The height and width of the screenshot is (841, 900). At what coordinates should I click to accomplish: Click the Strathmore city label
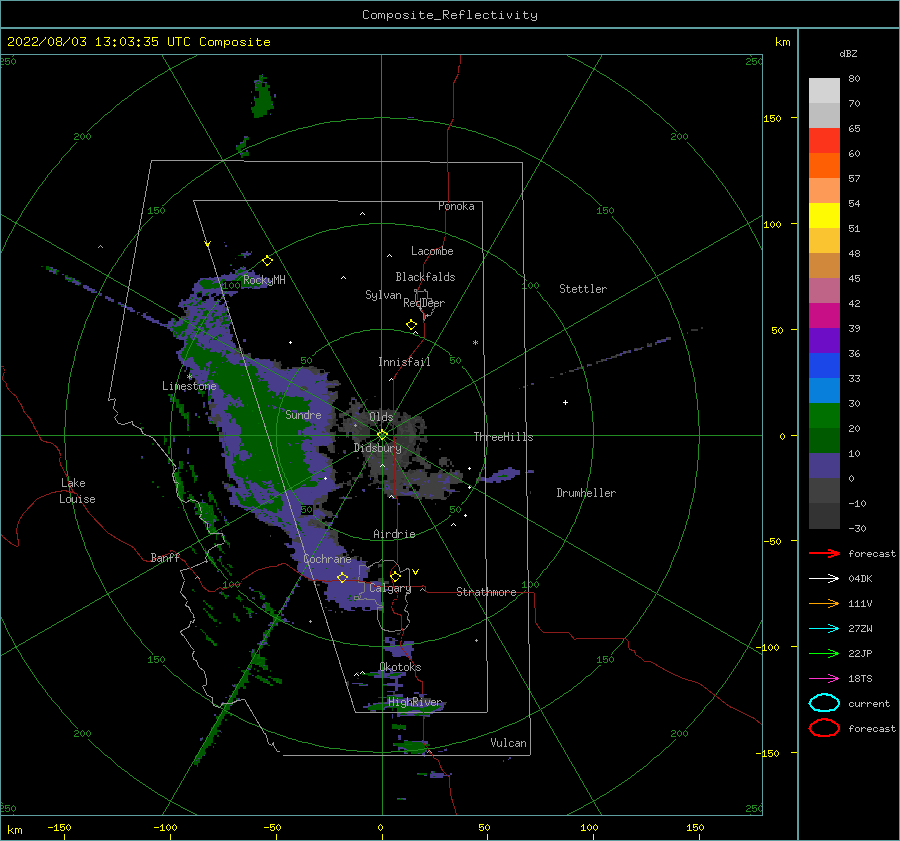486,592
